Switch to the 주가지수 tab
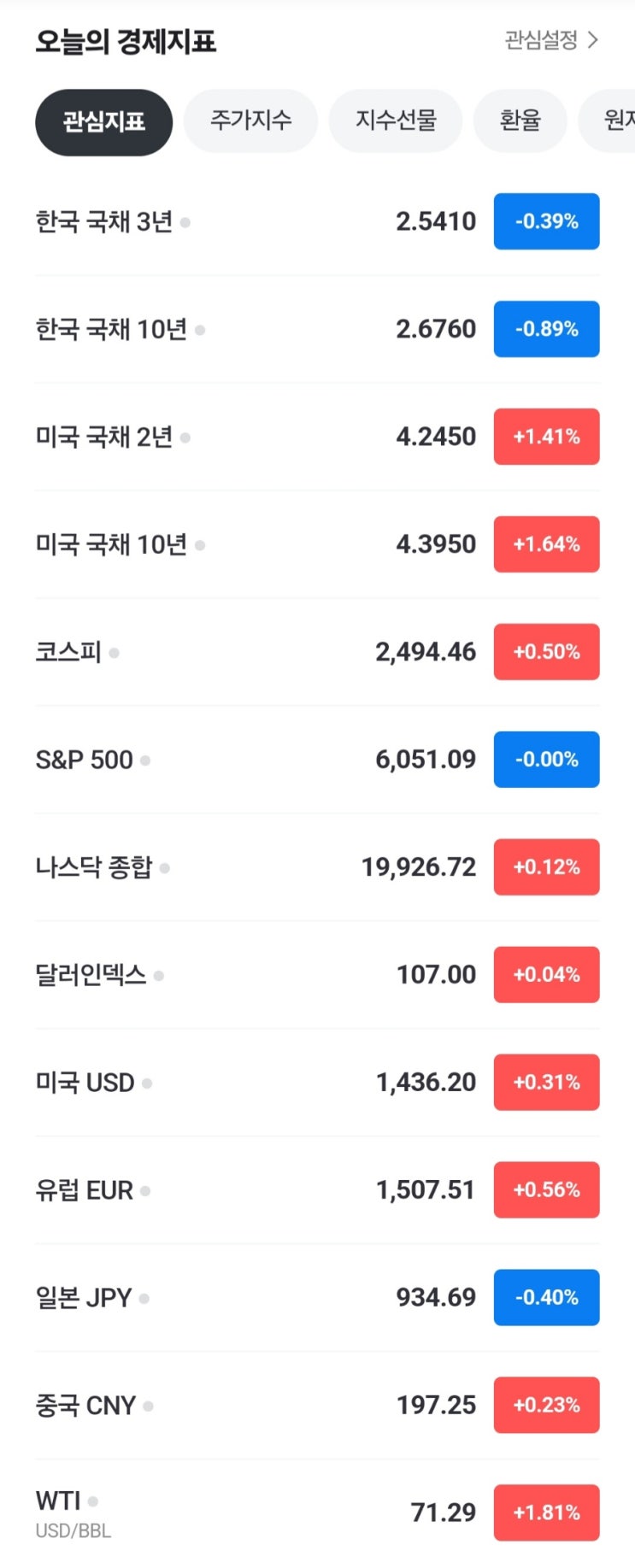 point(250,120)
